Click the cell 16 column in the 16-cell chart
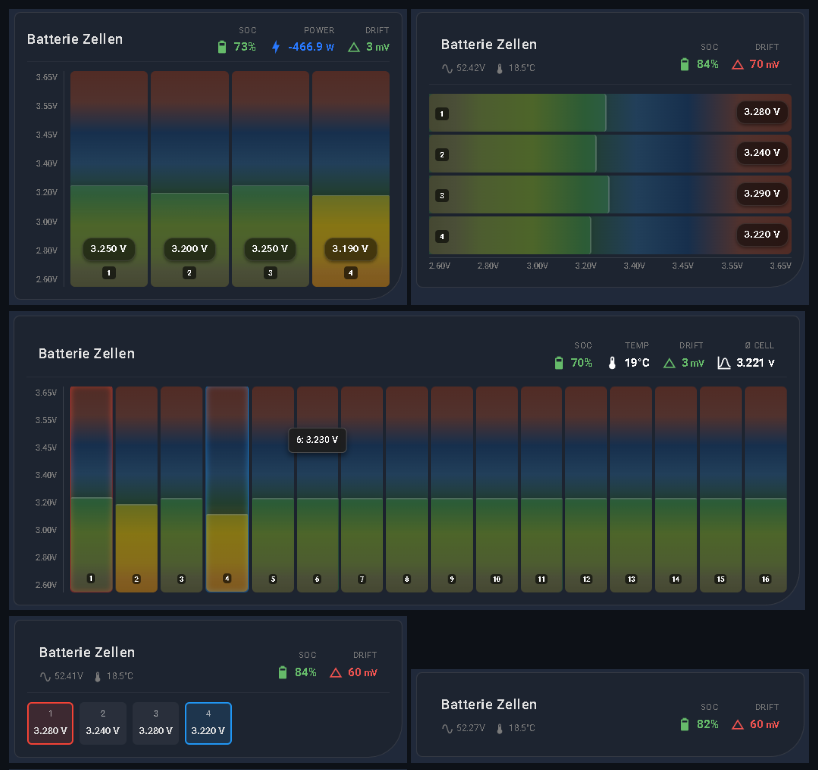Screen dimensions: 818x770 click(x=765, y=488)
